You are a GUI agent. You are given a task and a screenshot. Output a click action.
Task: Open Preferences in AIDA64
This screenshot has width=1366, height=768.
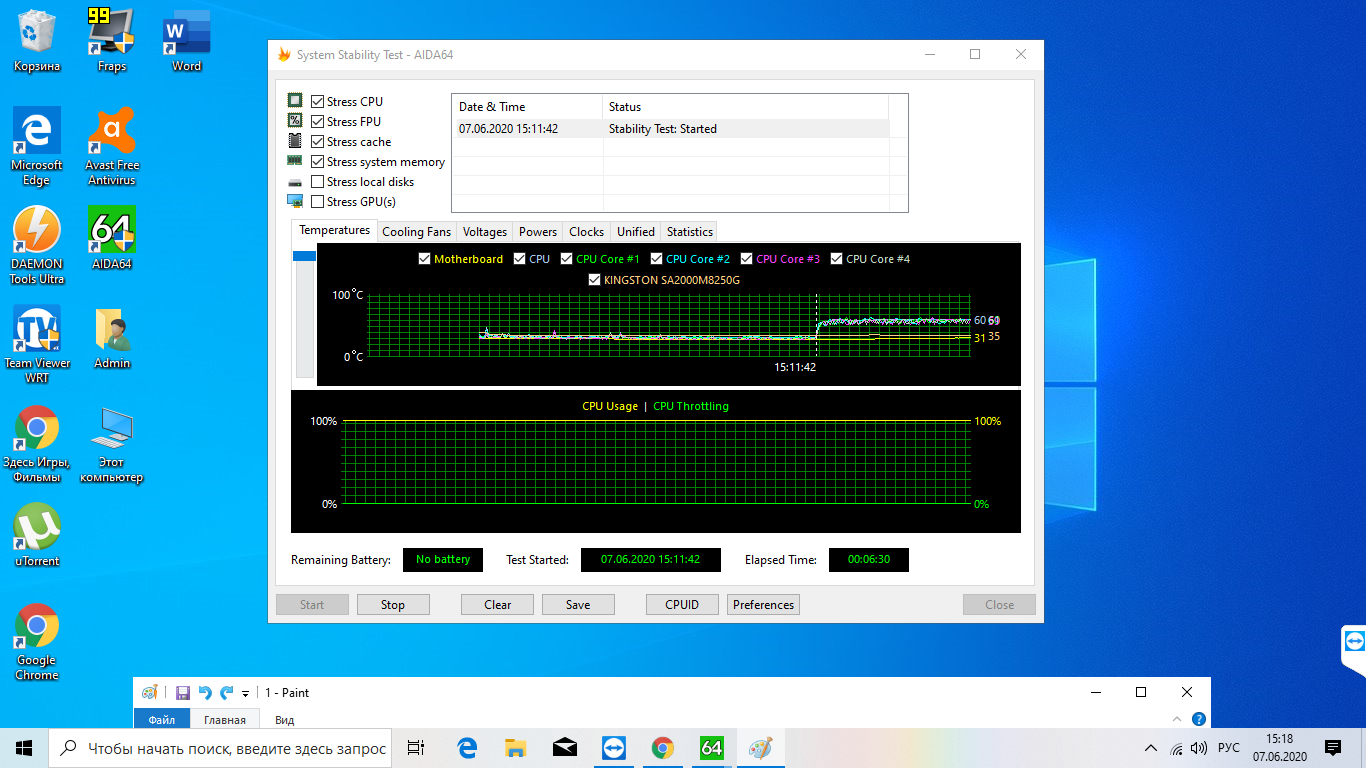[764, 604]
